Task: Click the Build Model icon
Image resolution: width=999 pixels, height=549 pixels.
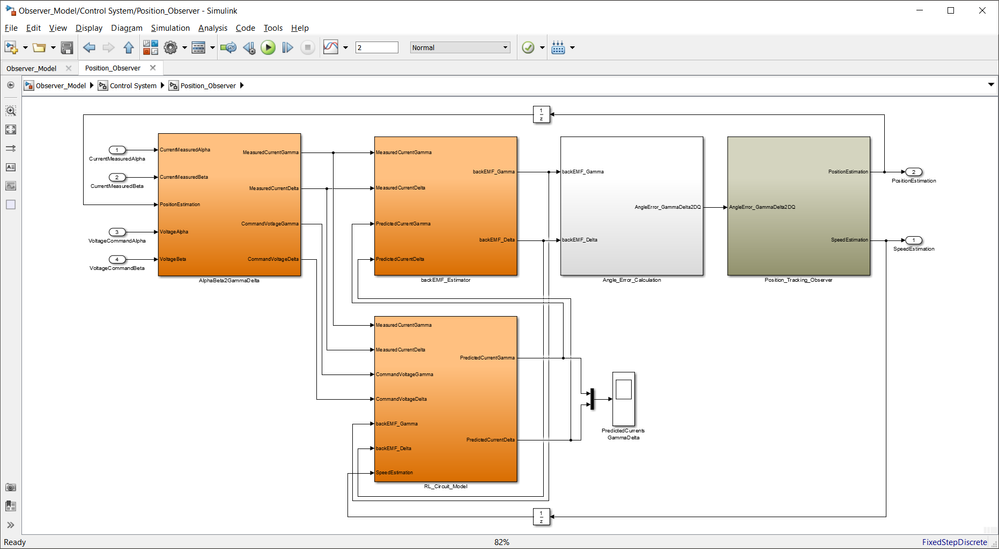Action: [x=558, y=47]
